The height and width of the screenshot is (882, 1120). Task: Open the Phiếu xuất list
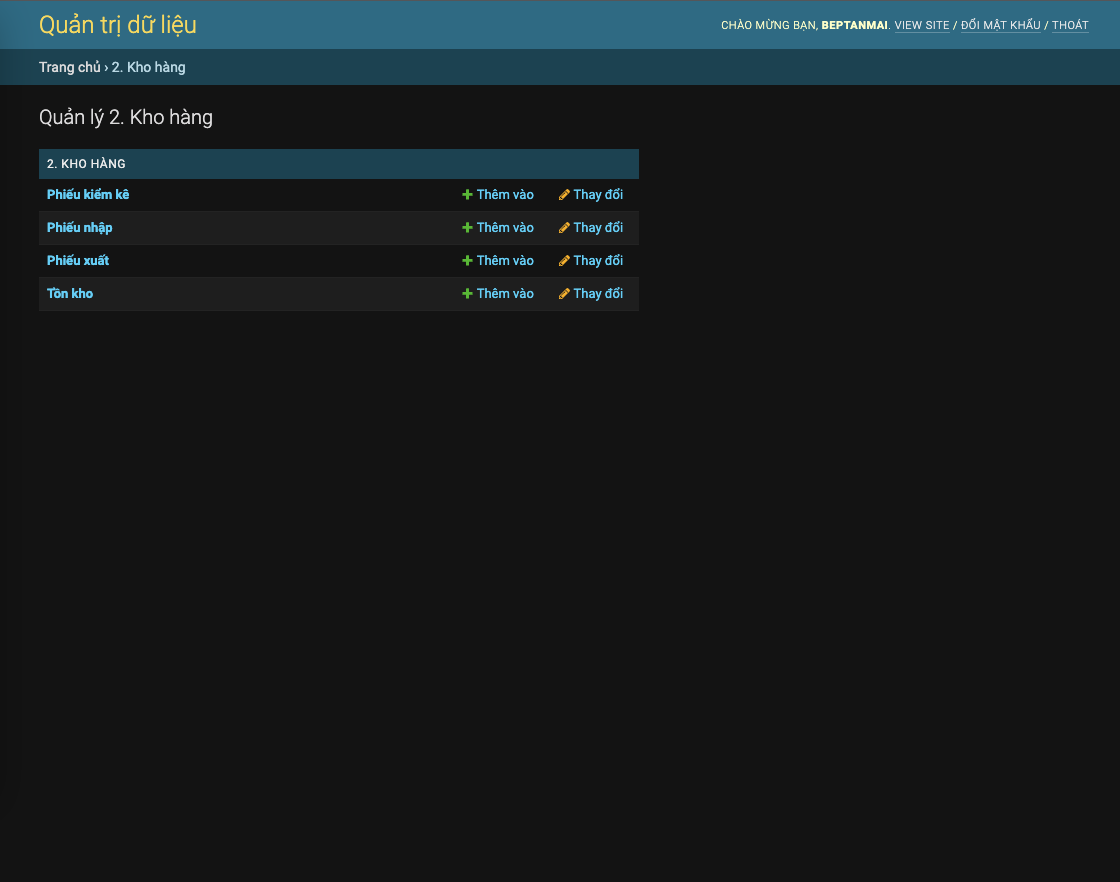[77, 260]
